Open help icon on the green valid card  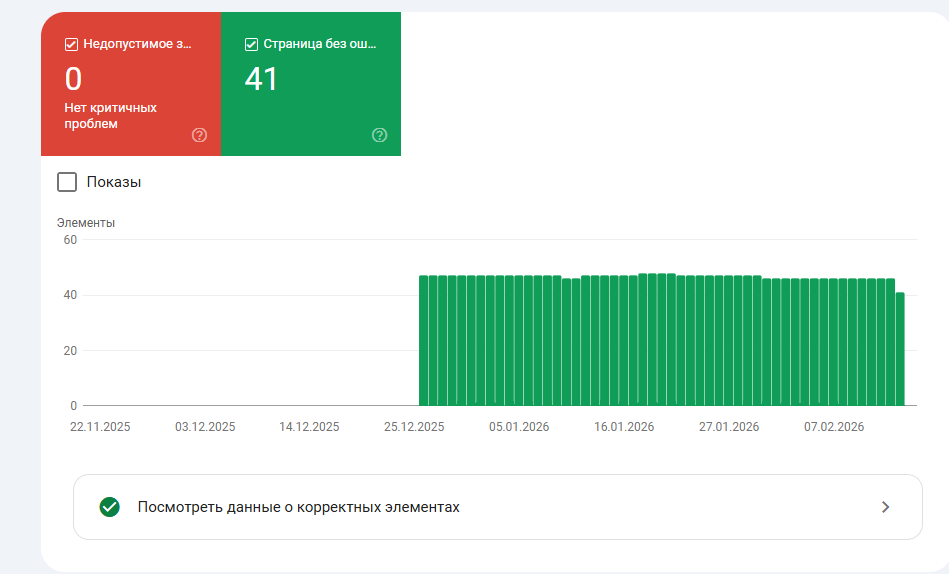[x=379, y=135]
